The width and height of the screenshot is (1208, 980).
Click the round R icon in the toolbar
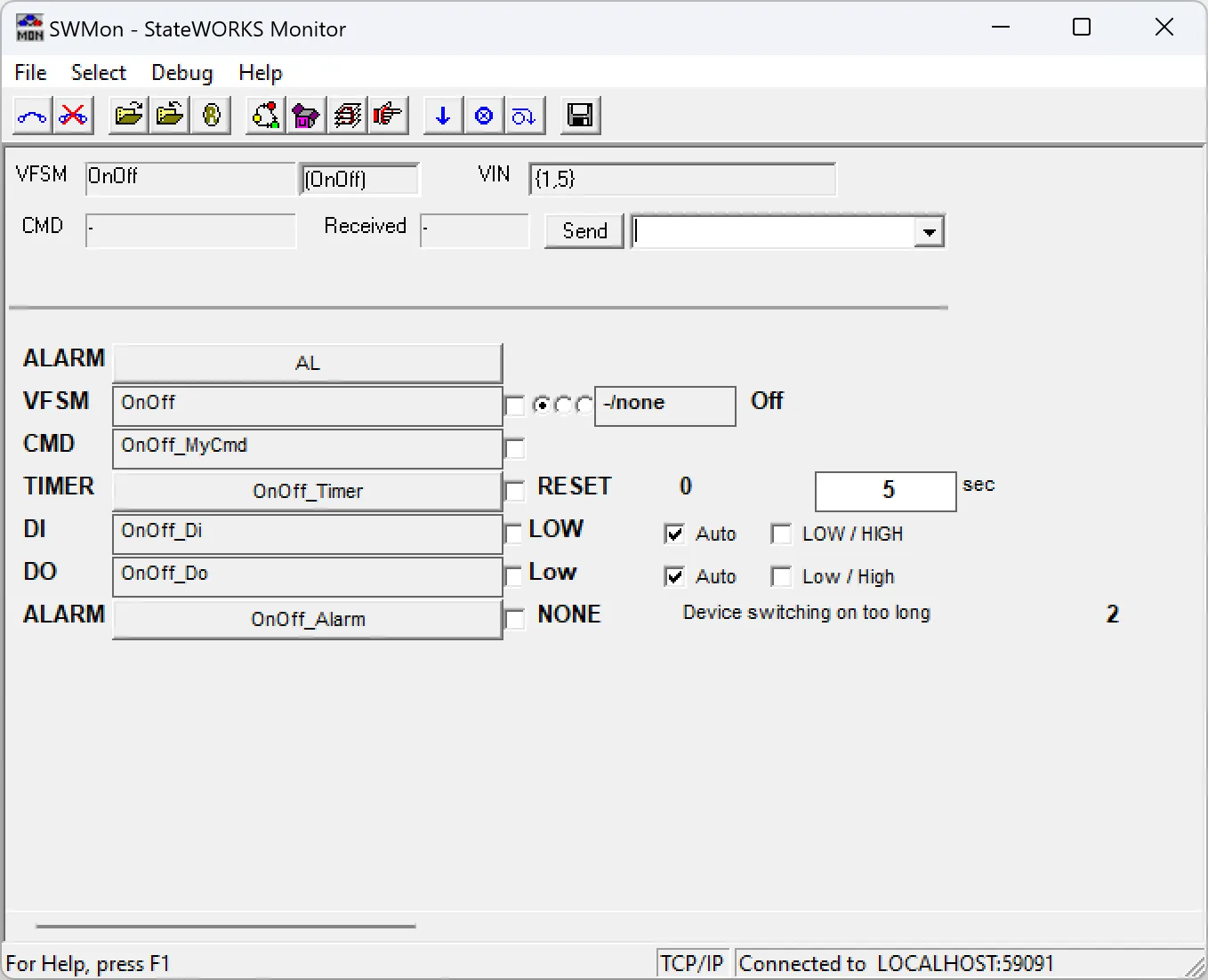[x=212, y=116]
